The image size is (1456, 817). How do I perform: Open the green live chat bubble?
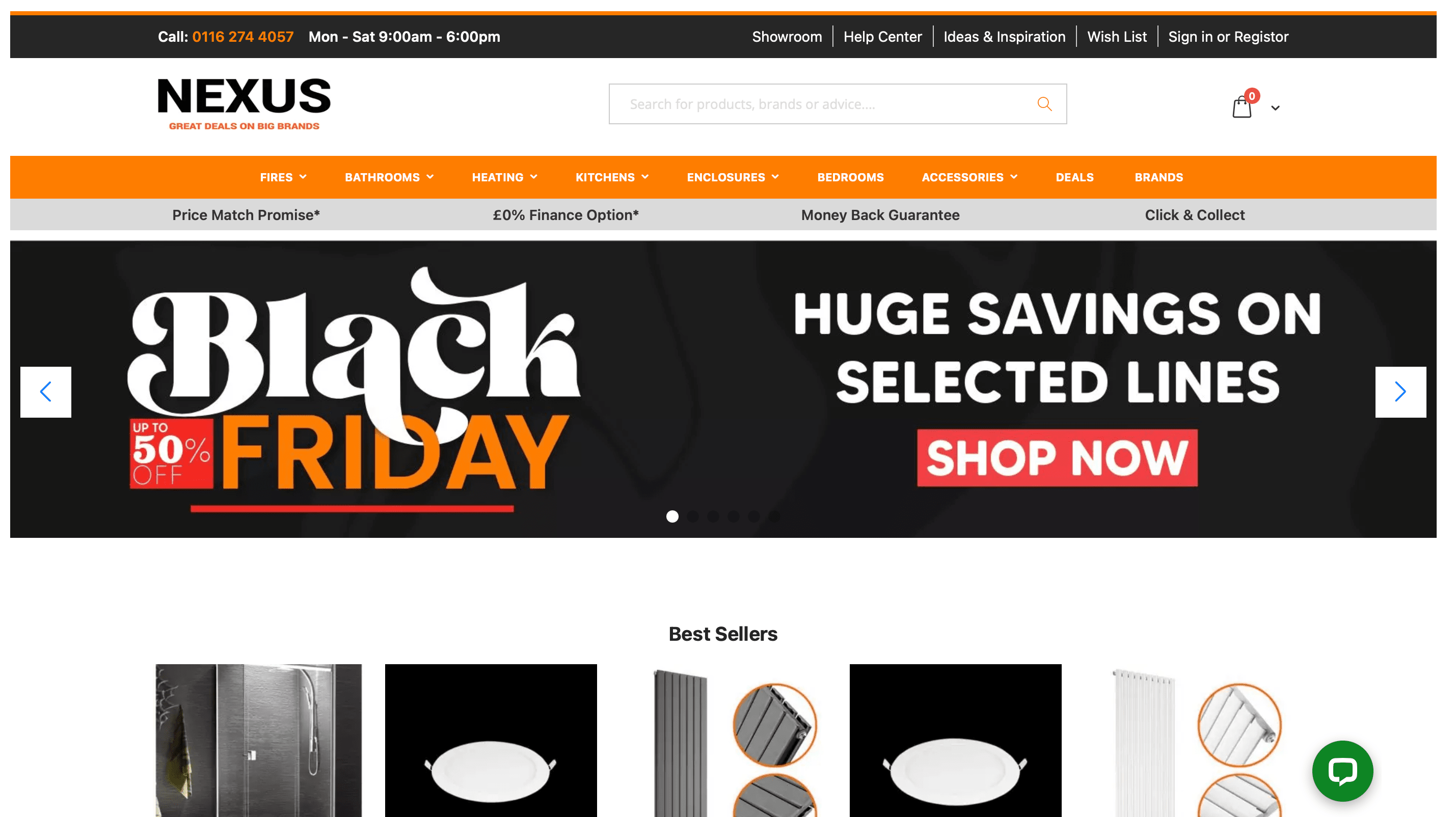click(1342, 771)
